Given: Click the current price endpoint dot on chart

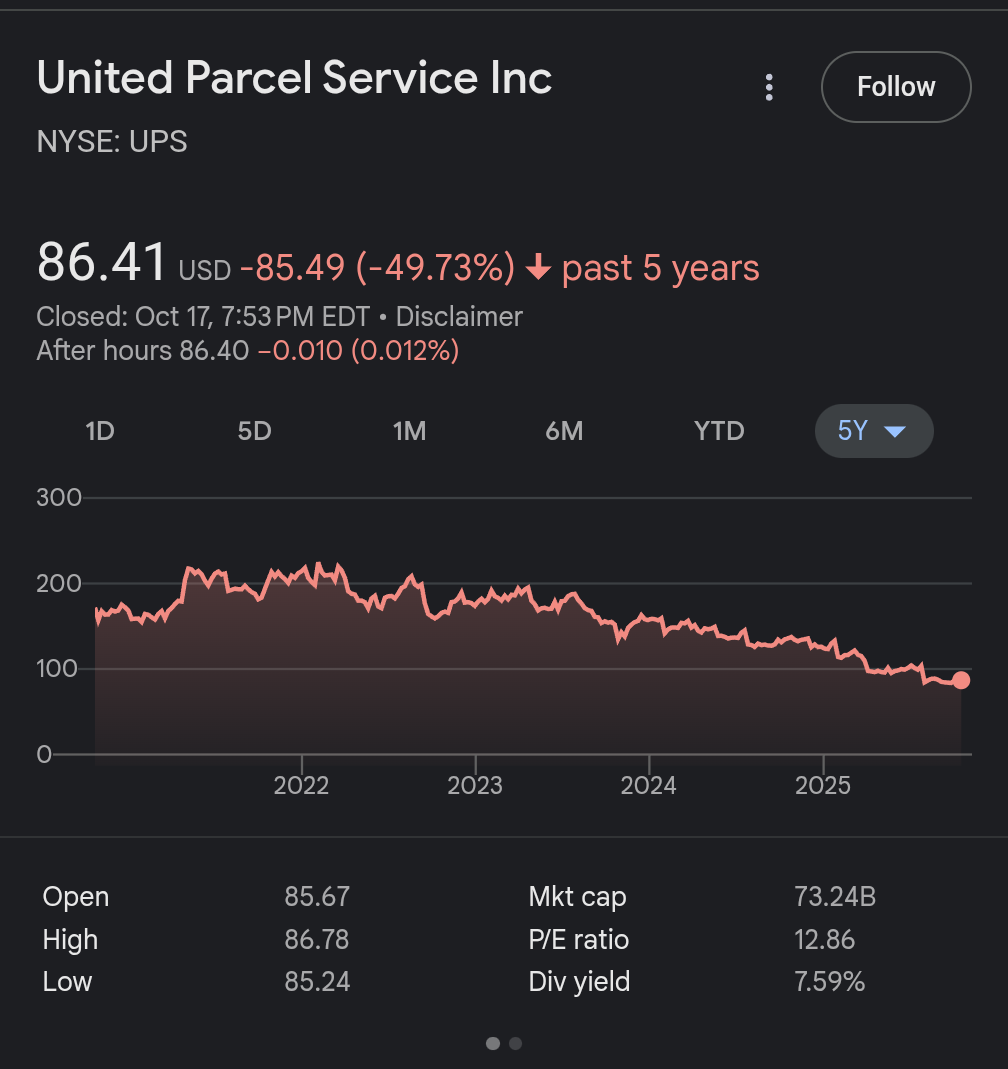Looking at the screenshot, I should click(961, 680).
